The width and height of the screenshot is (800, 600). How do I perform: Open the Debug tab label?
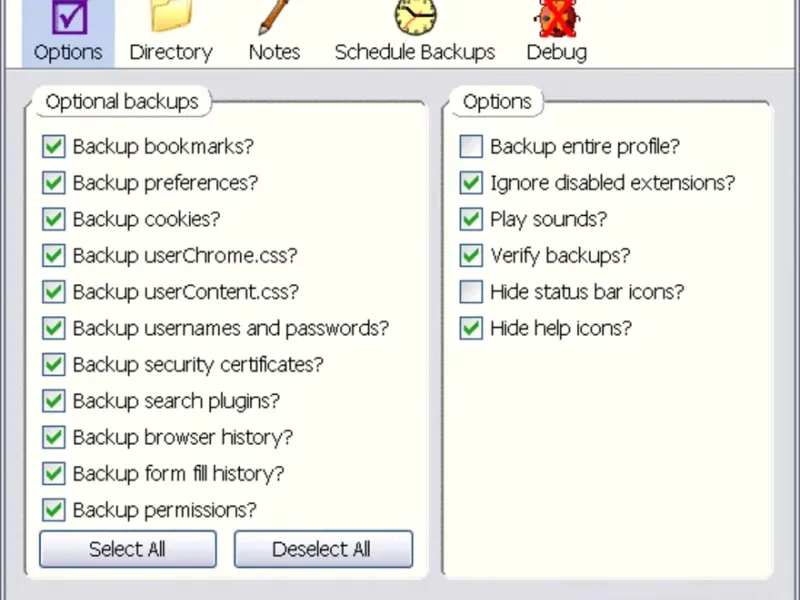556,52
